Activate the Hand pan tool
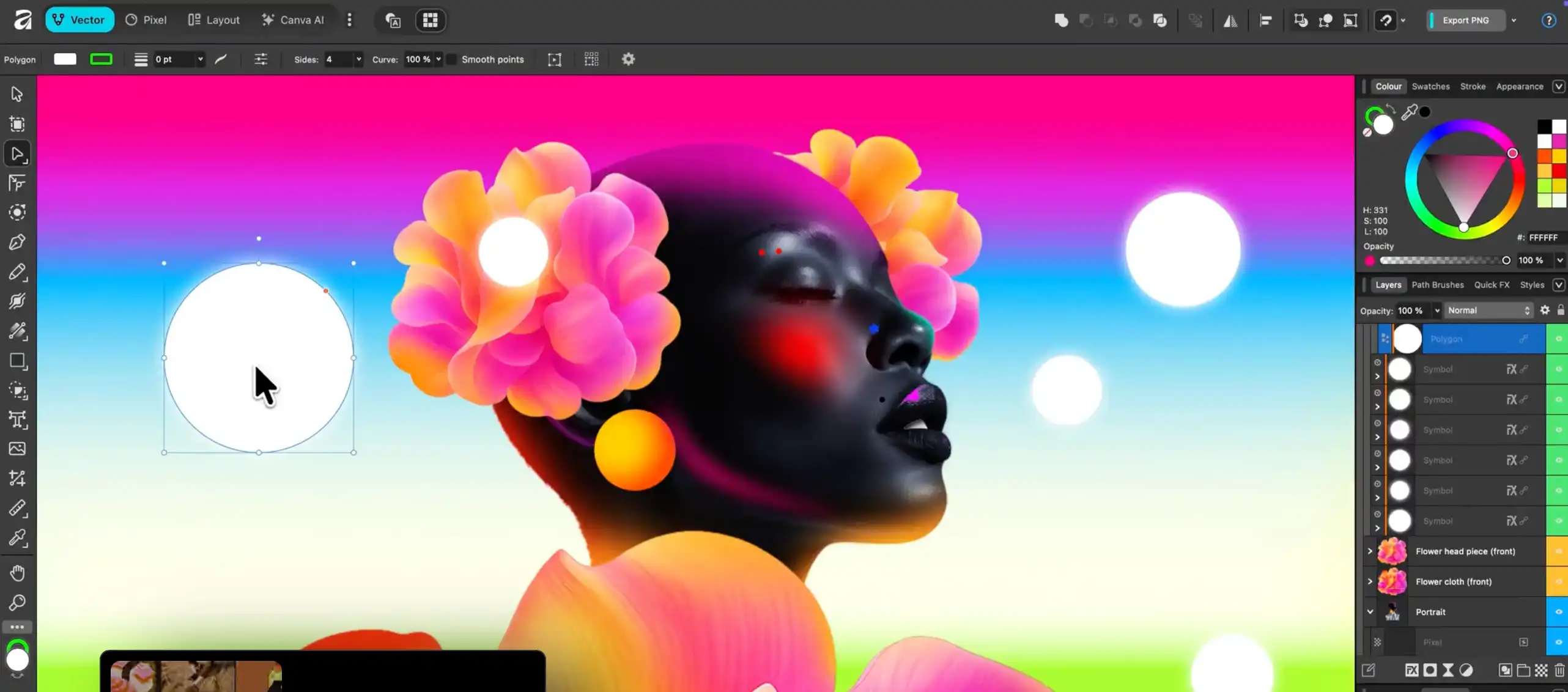Image resolution: width=1568 pixels, height=692 pixels. (x=17, y=573)
